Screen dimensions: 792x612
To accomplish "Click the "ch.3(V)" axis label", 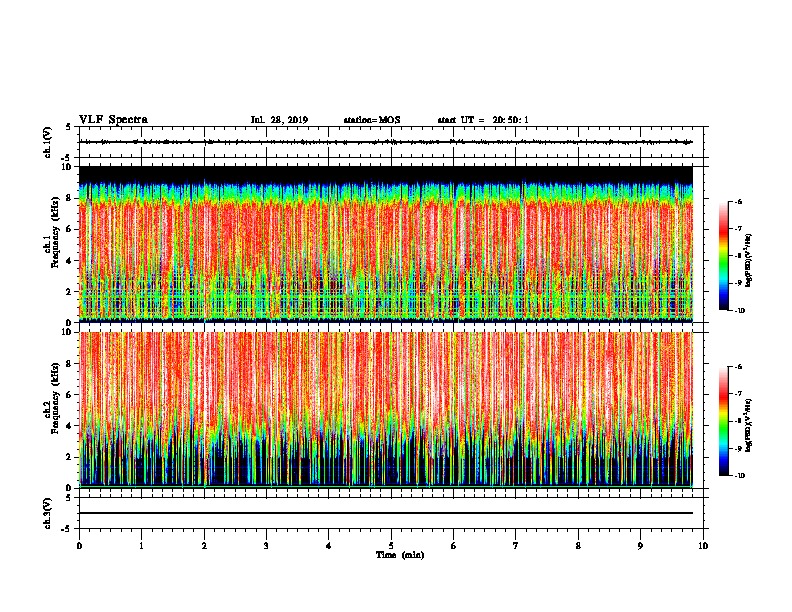I will tap(48, 513).
